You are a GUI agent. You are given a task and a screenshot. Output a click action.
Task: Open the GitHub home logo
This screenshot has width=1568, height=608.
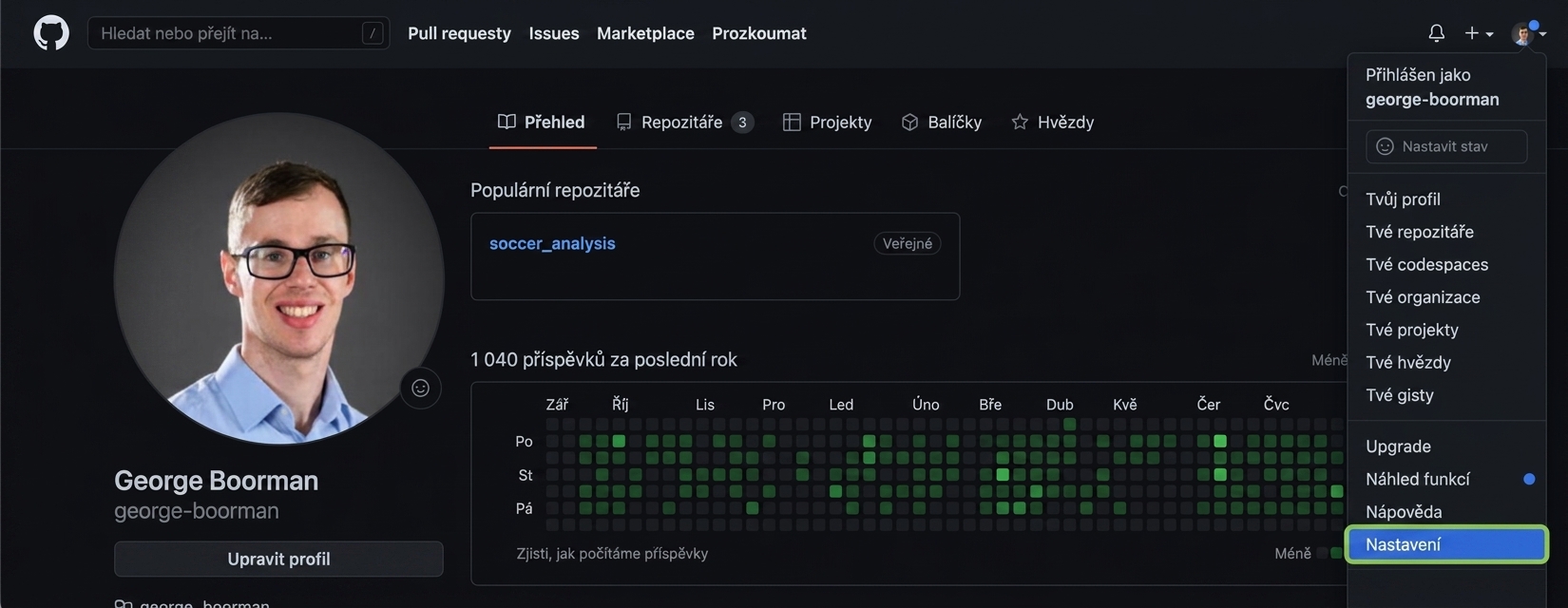(x=51, y=33)
